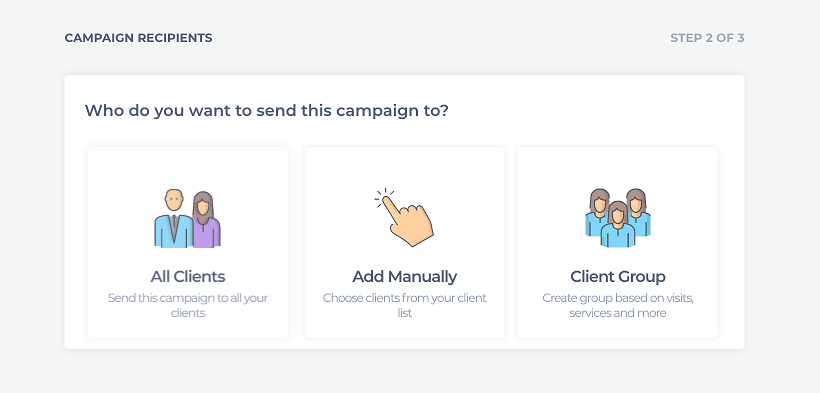Image resolution: width=820 pixels, height=393 pixels.
Task: Click the bald man in blue suit
Action: (x=173, y=218)
